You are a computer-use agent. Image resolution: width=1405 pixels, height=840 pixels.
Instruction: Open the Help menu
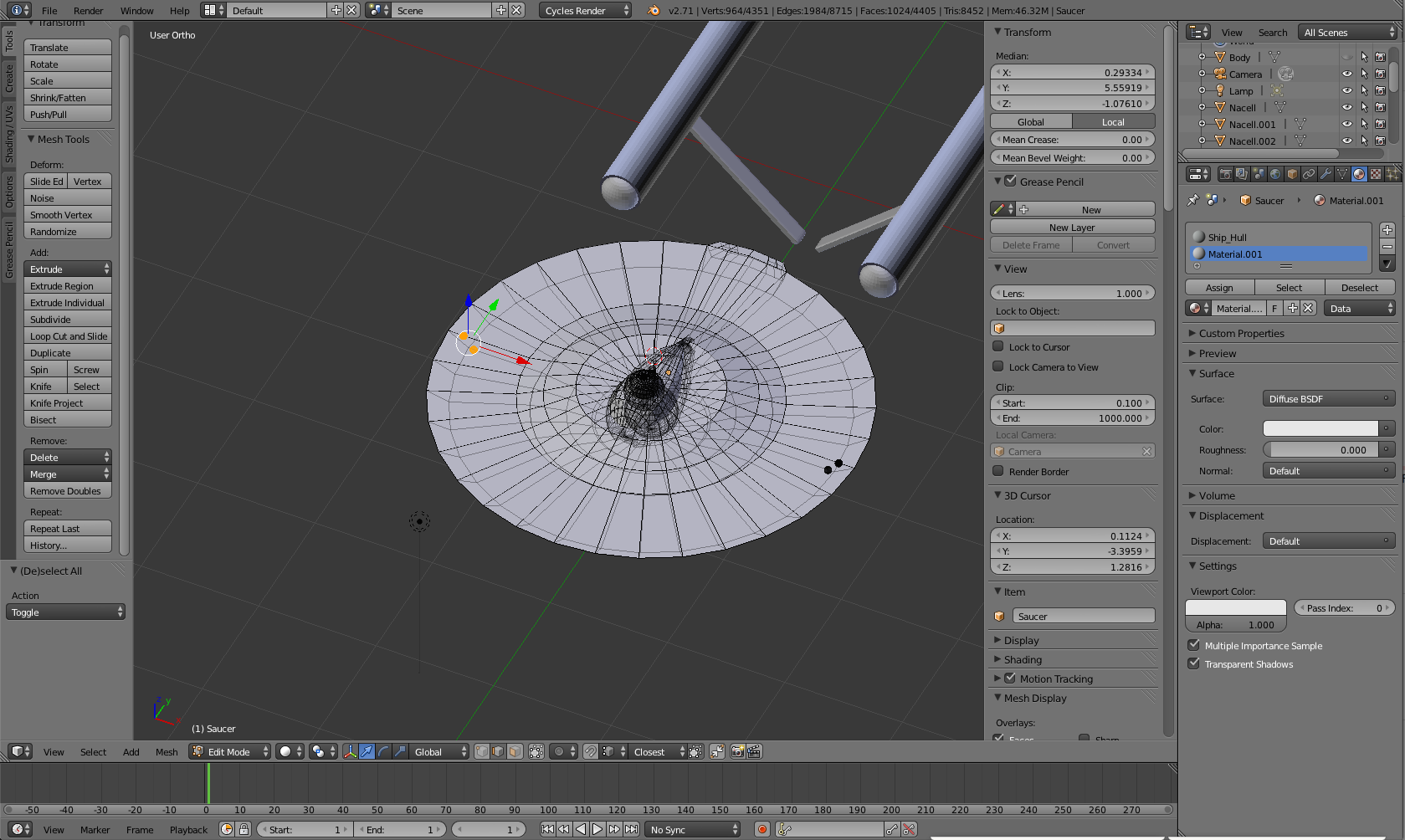point(179,11)
